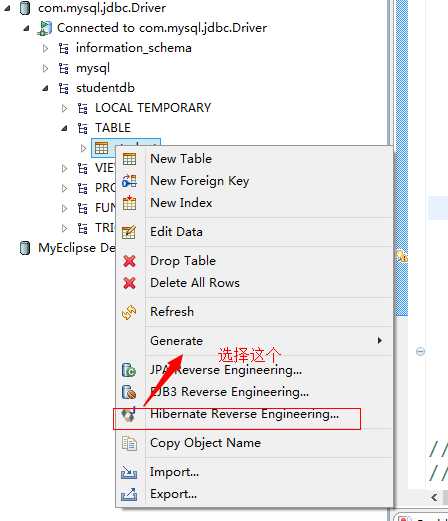This screenshot has height=521, width=448.
Task: Click the Hibernate Reverse Engineering icon
Action: click(x=129, y=414)
